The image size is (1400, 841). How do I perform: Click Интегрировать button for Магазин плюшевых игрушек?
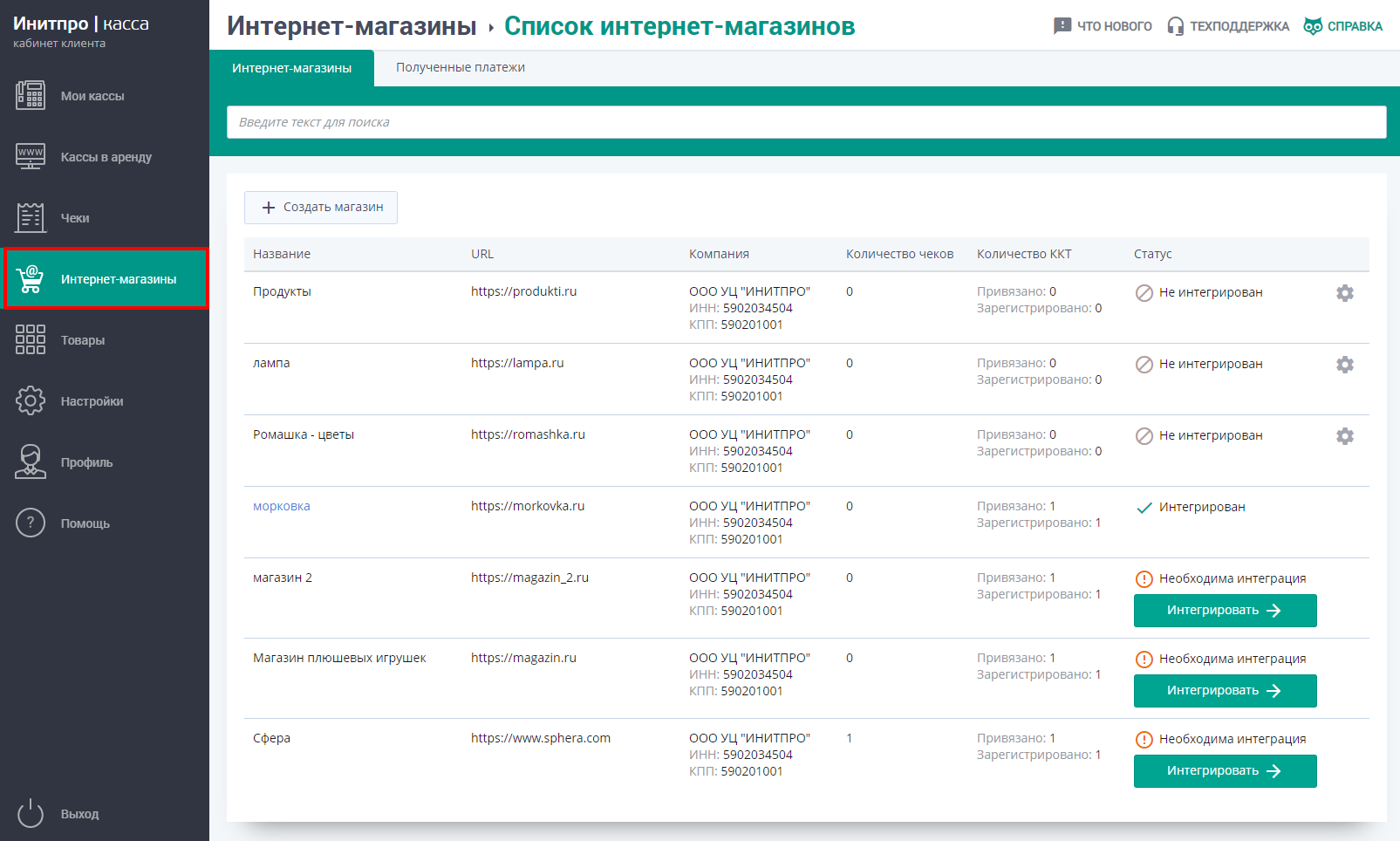pyautogui.click(x=1225, y=691)
